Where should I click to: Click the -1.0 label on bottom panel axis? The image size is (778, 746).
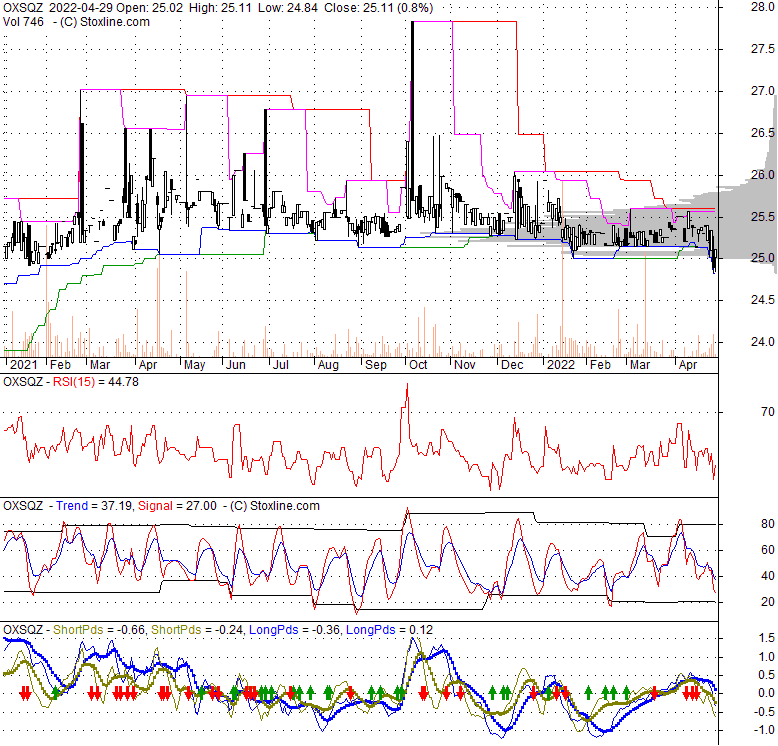point(764,730)
